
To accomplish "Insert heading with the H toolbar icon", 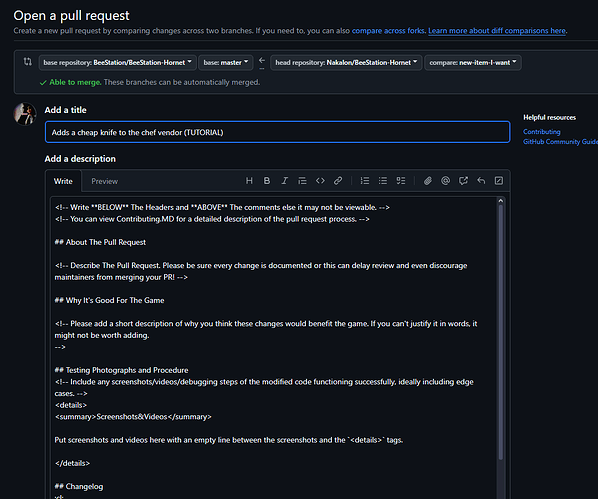I will coord(249,181).
